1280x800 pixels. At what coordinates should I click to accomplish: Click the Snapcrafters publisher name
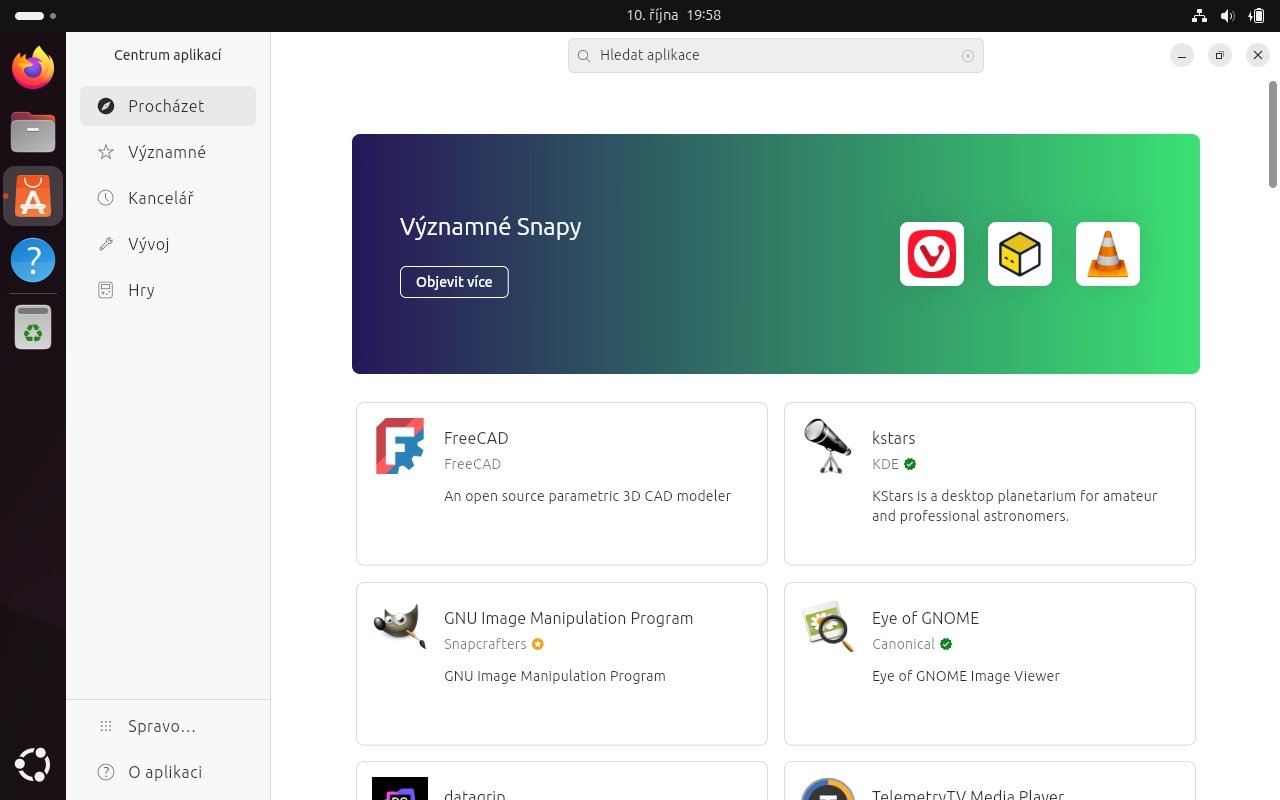[485, 644]
